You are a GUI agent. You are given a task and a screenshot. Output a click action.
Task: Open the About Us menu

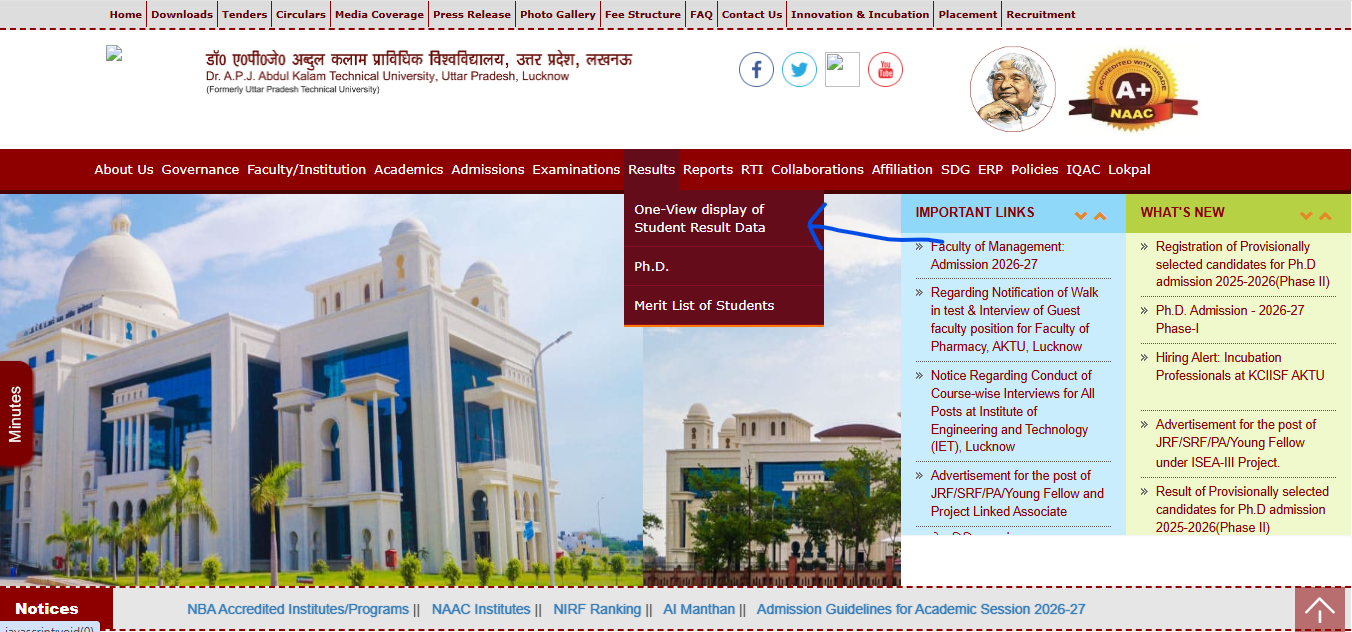124,169
